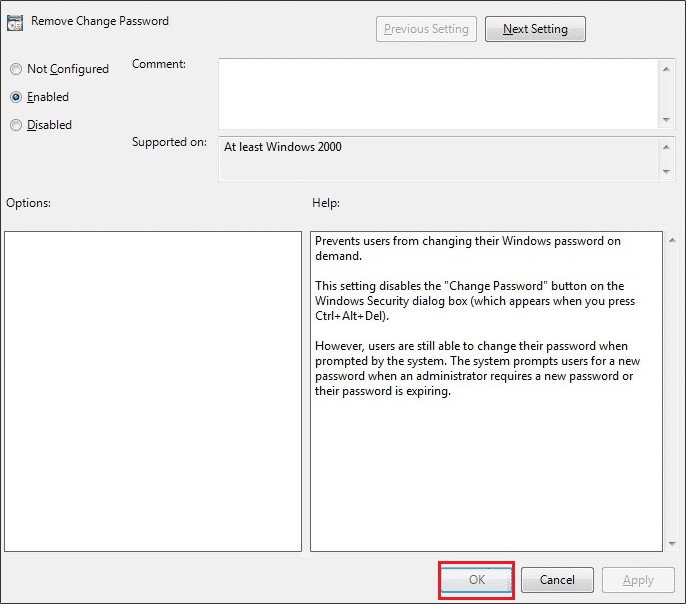Click inside the Comment text box
This screenshot has height=604, width=686.
pos(438,94)
